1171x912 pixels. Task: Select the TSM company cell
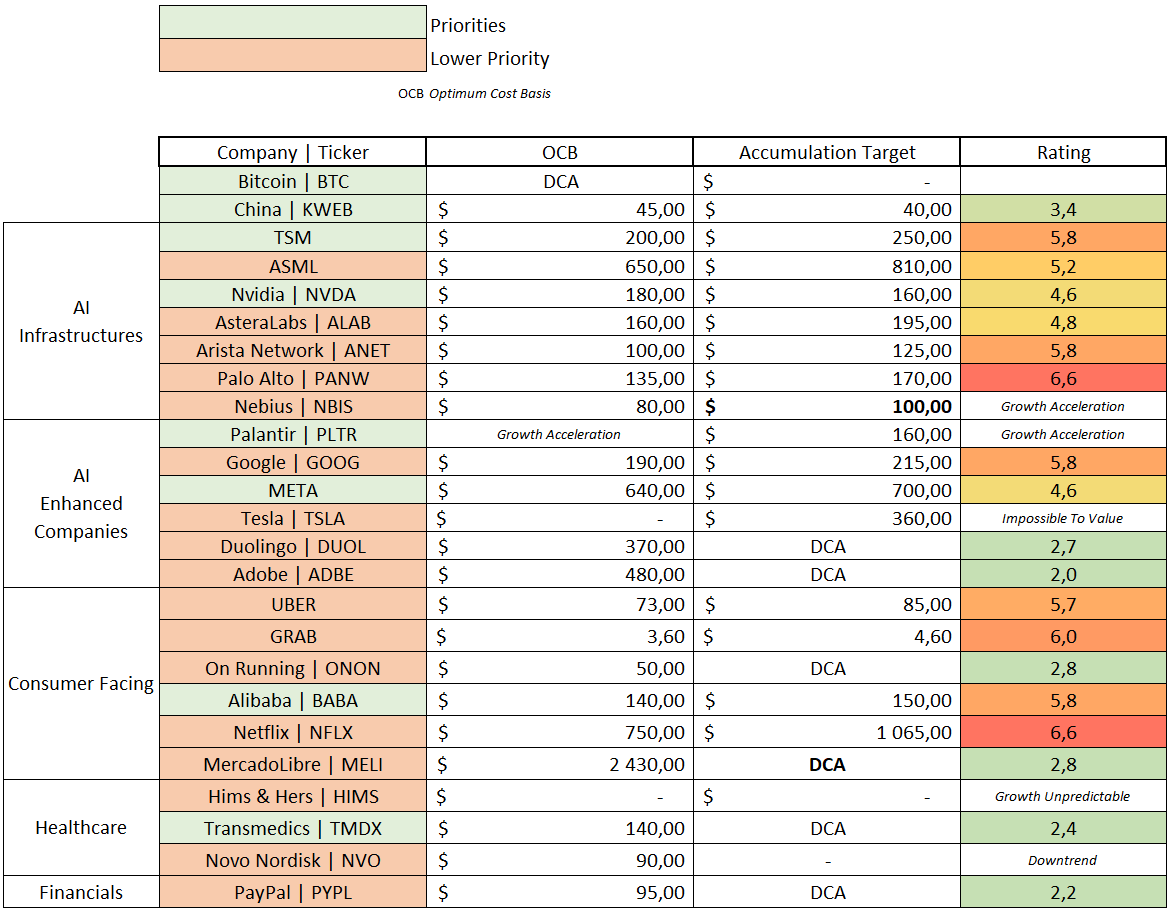coord(293,238)
